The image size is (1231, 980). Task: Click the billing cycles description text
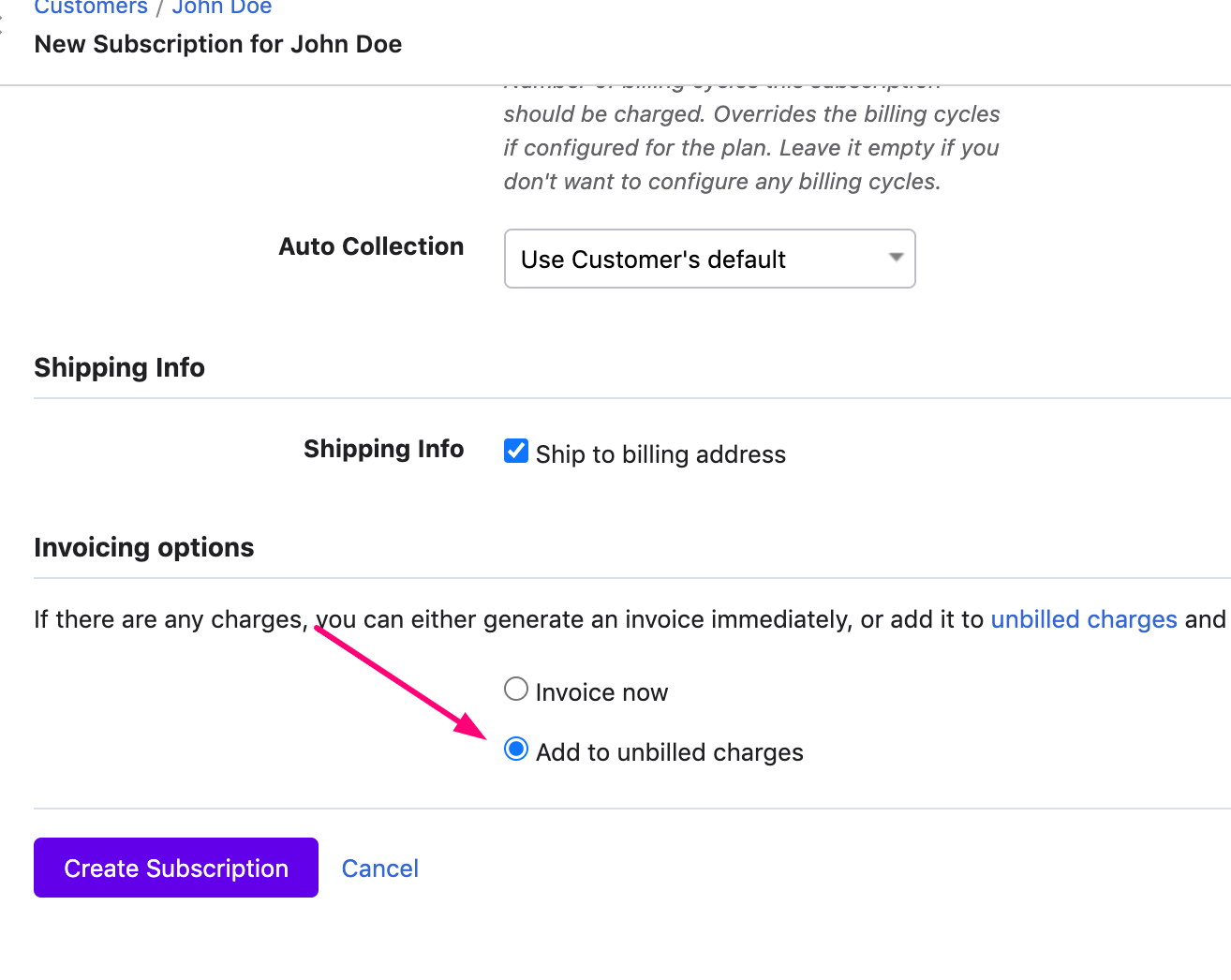click(749, 147)
